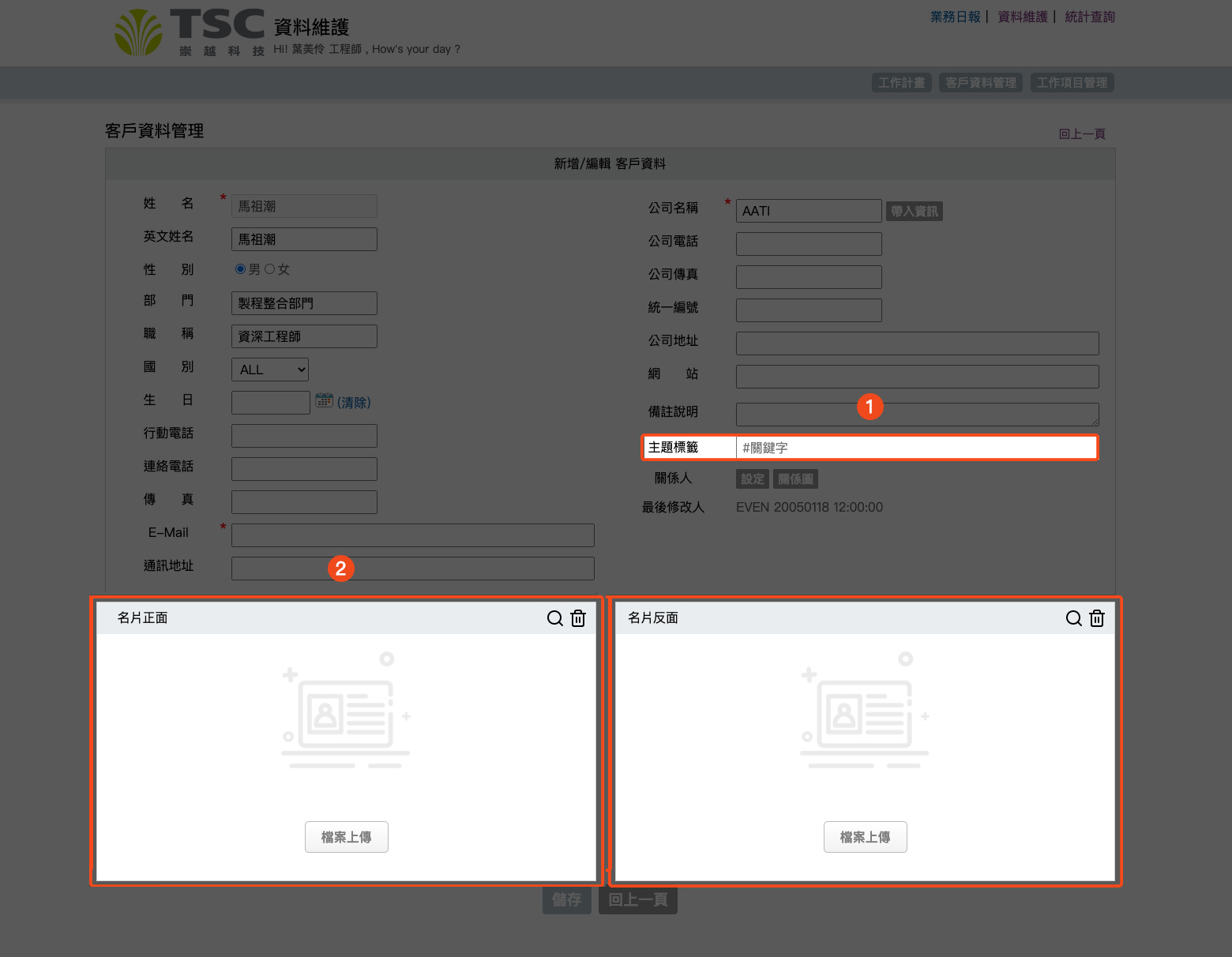Click the 導入資訊 button beside company name

coord(914,211)
